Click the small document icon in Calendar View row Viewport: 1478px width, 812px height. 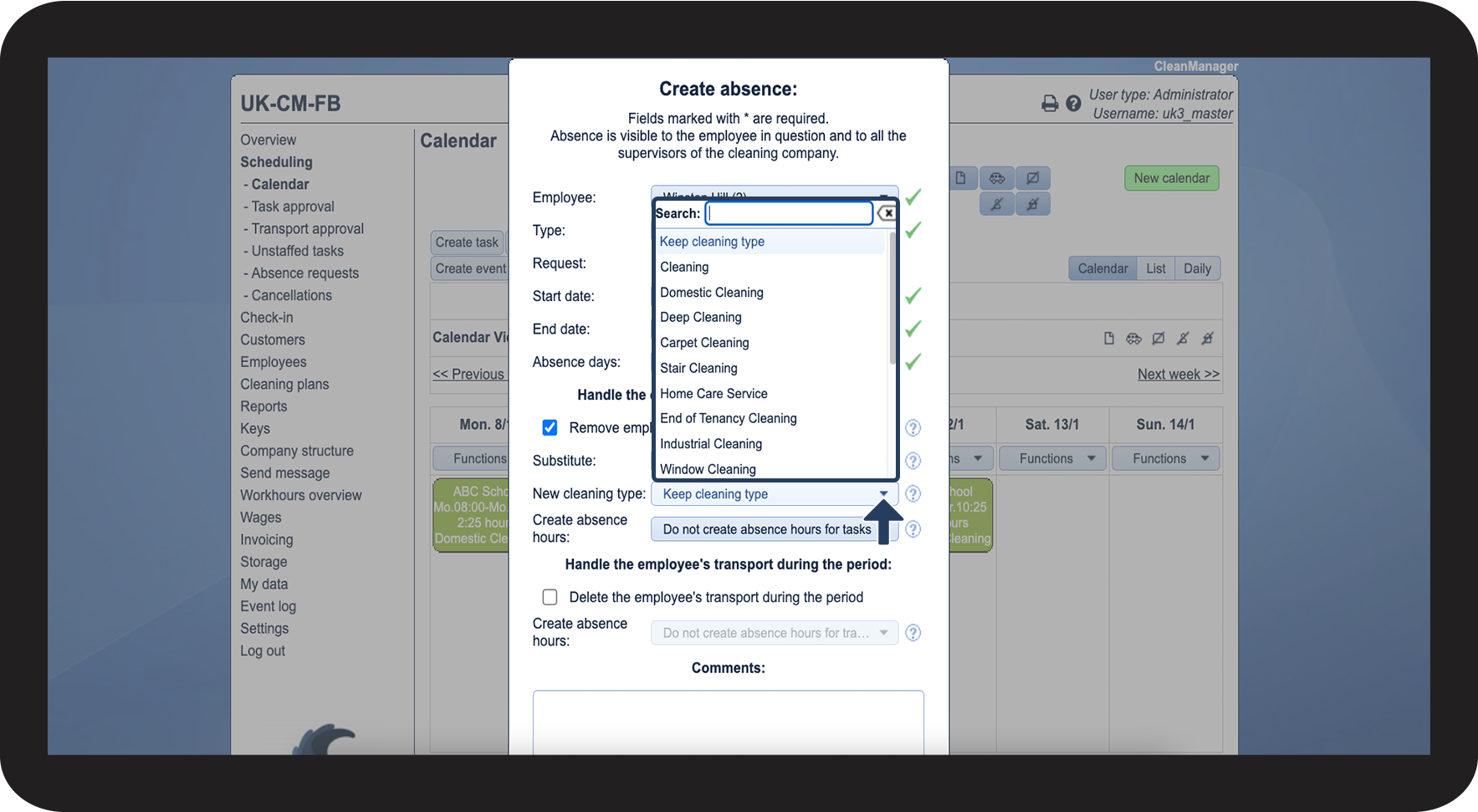pos(1109,339)
